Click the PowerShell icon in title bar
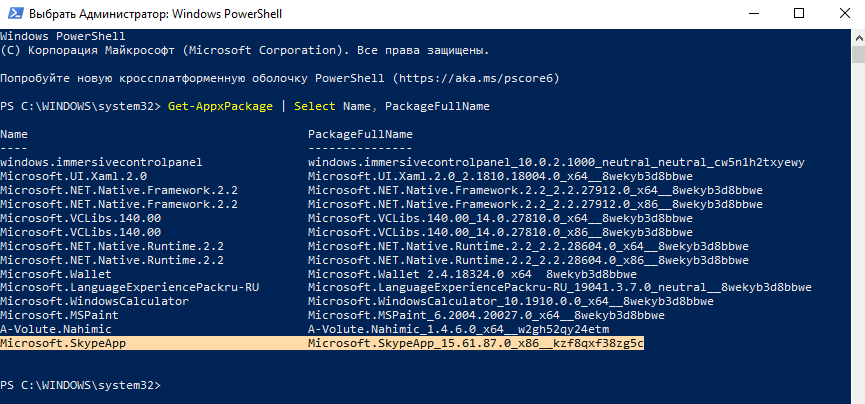This screenshot has height=404, width=865. [x=14, y=14]
